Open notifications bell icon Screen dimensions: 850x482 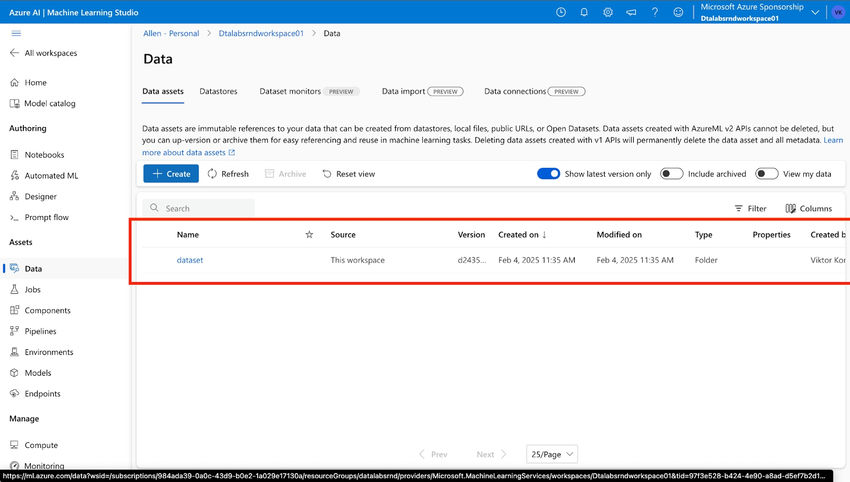coord(584,12)
